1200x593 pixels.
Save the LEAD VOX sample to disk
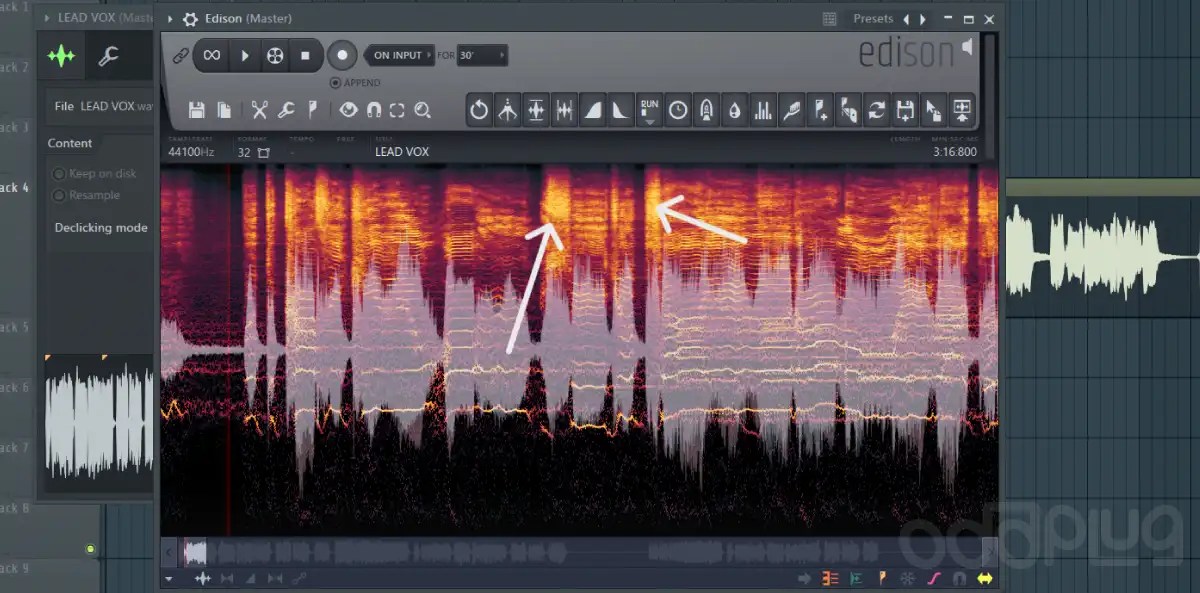(197, 109)
